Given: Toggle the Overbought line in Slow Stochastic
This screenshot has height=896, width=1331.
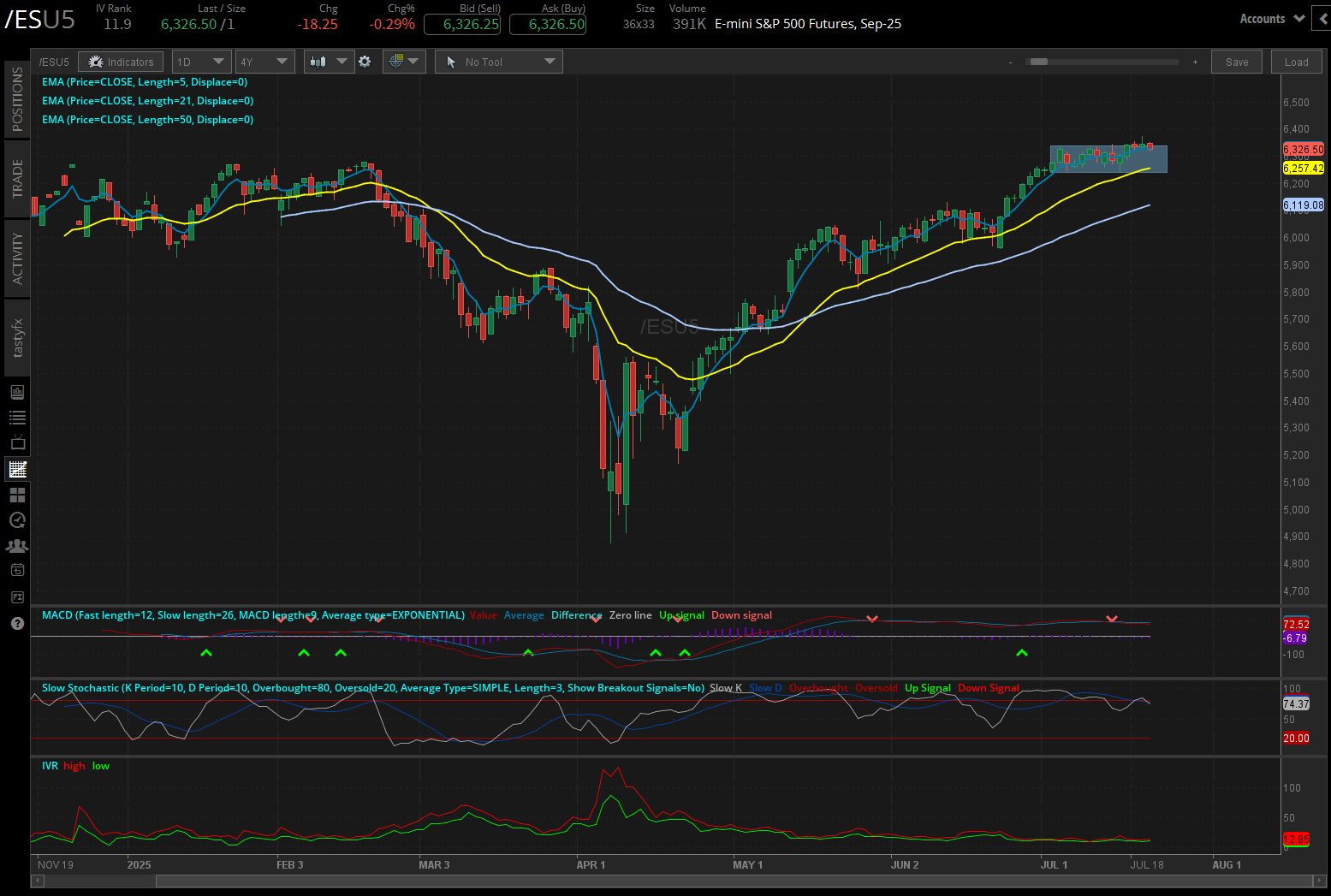Looking at the screenshot, I should click(x=817, y=687).
